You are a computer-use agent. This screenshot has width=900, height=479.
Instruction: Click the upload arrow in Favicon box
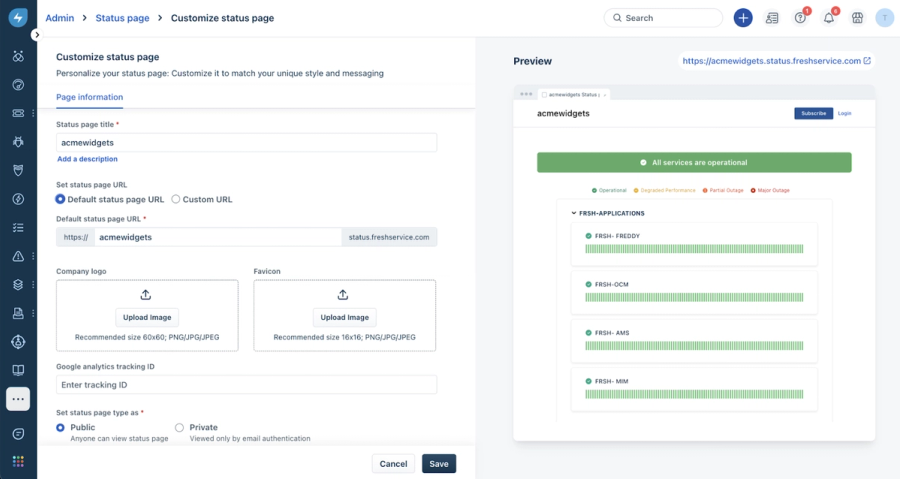[343, 295]
